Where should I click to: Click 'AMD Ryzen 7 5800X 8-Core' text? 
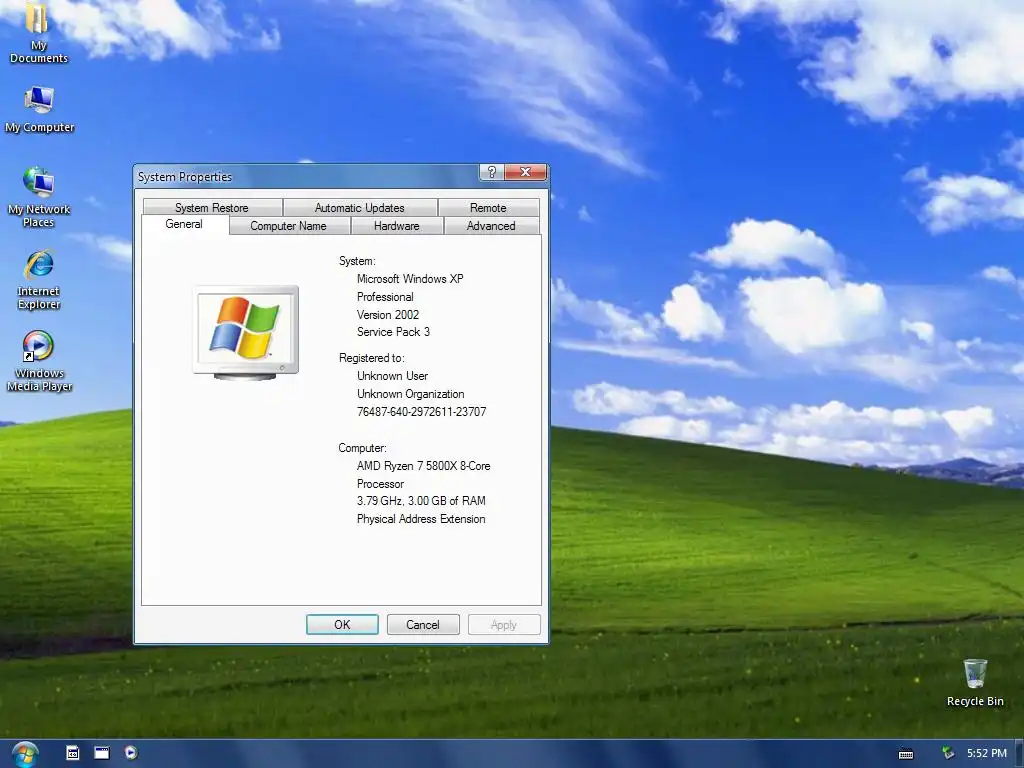tap(423, 466)
